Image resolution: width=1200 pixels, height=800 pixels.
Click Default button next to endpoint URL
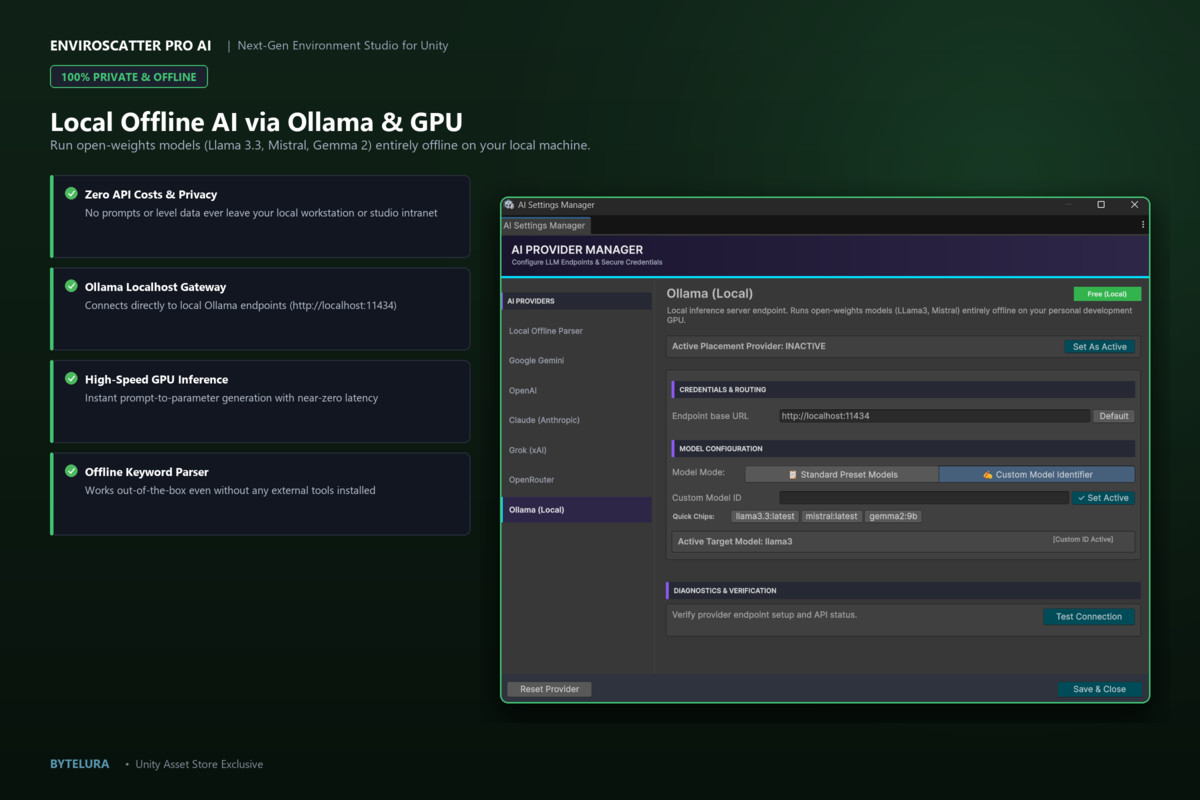tap(1113, 416)
